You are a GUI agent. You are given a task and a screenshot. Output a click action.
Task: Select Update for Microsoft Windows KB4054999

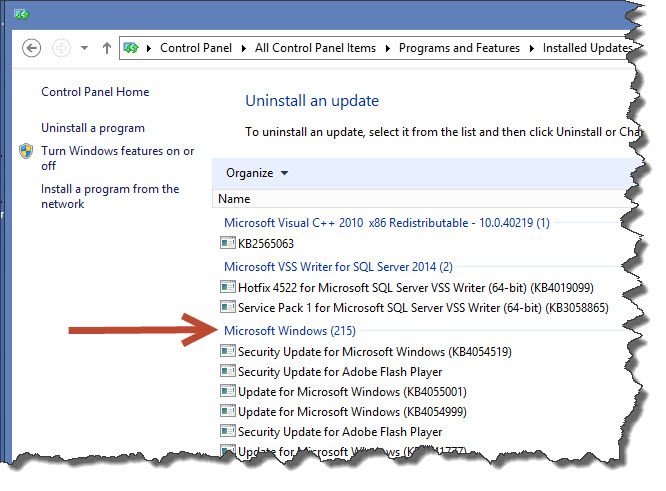coord(352,412)
